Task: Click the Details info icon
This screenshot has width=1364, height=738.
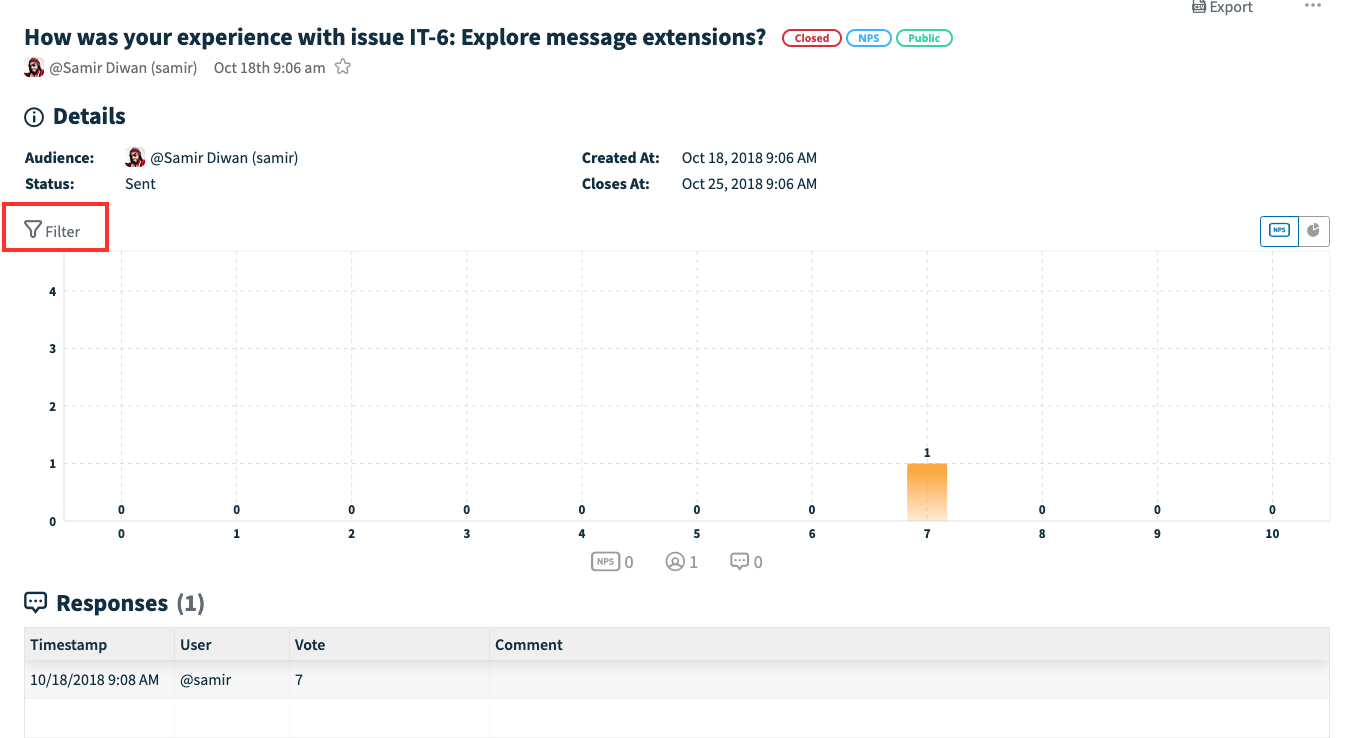Action: [34, 117]
